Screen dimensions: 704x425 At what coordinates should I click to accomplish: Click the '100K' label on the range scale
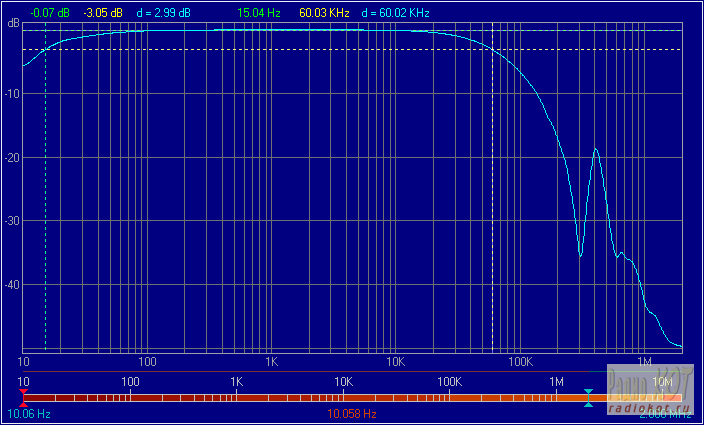[450, 382]
